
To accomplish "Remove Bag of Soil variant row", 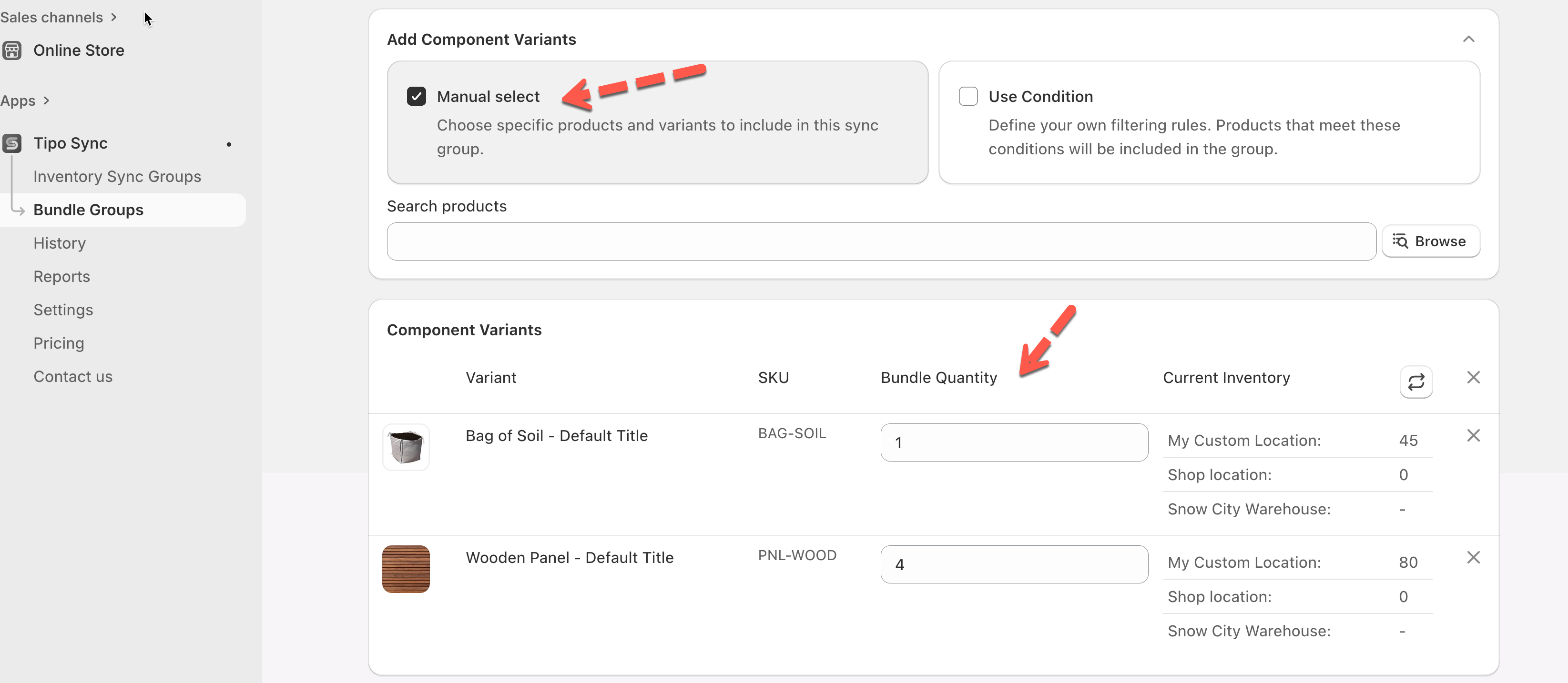I will [1473, 435].
